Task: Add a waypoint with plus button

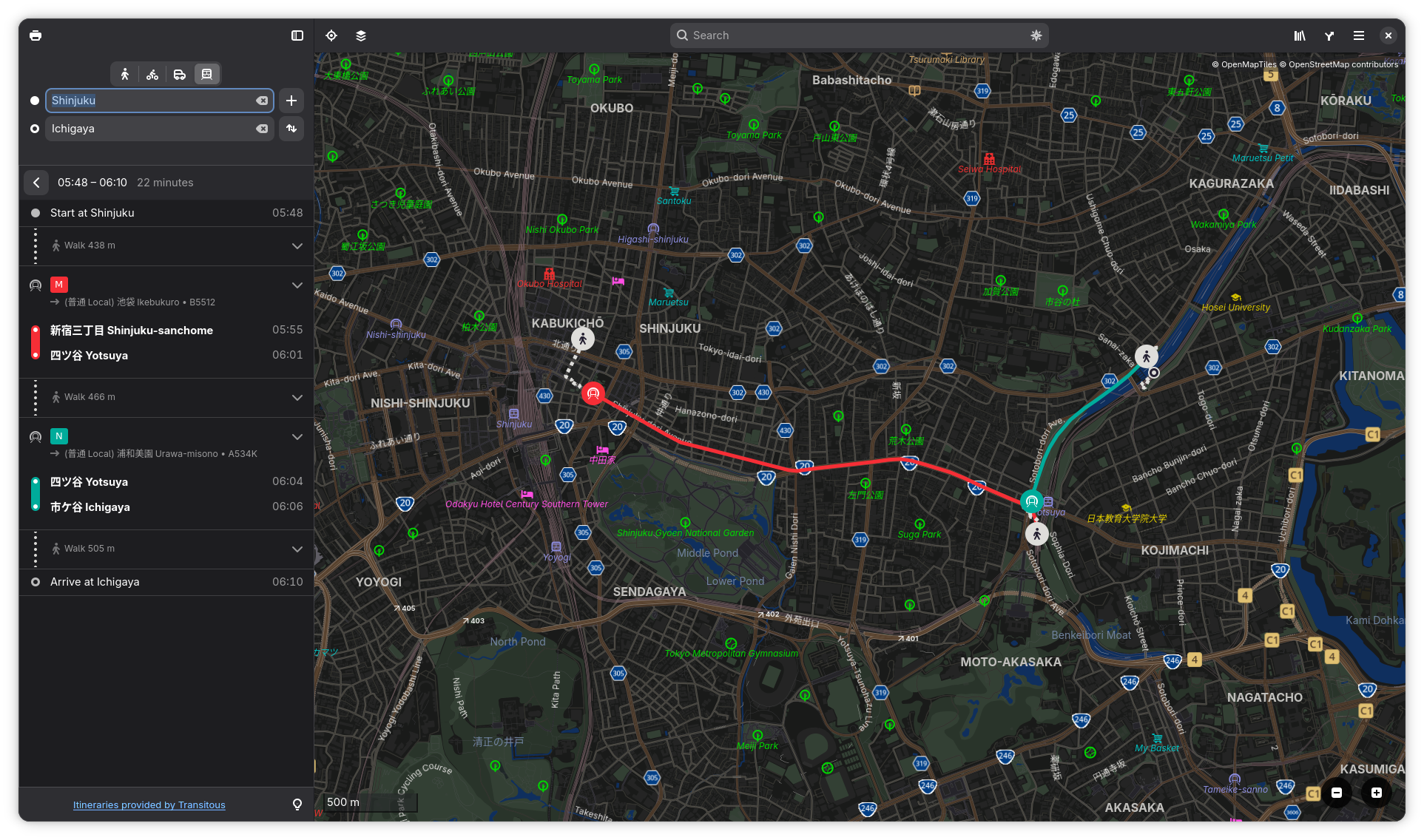Action: pyautogui.click(x=291, y=101)
